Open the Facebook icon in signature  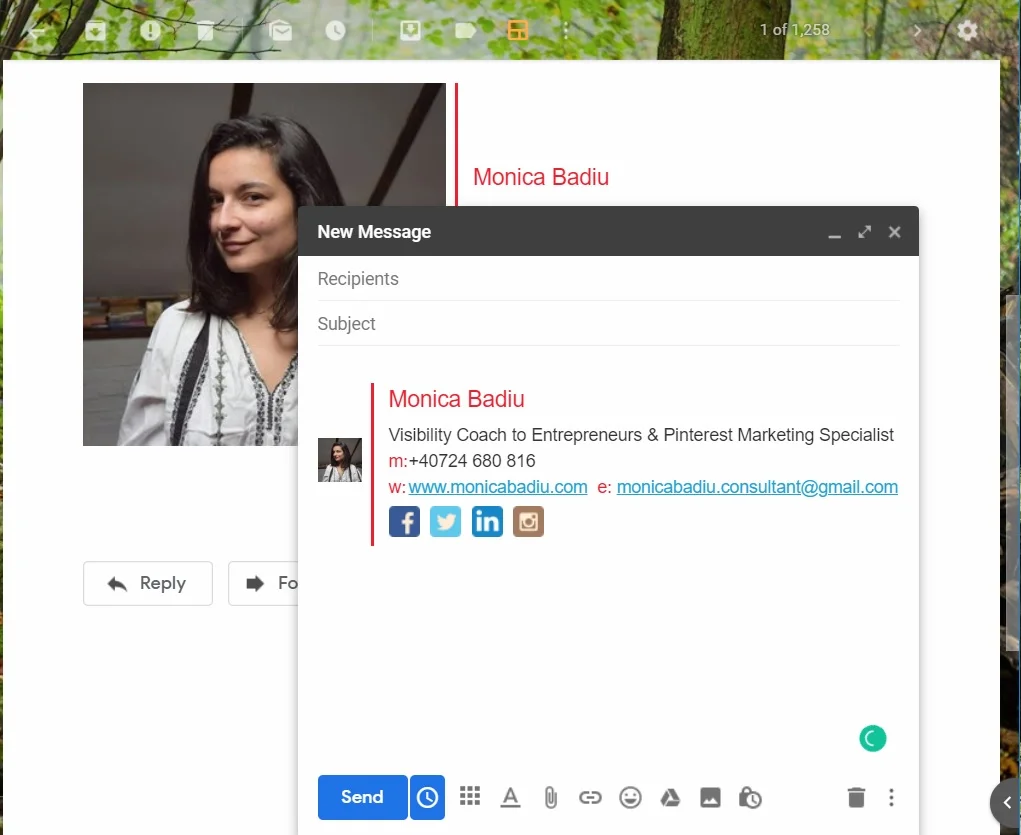[404, 522]
